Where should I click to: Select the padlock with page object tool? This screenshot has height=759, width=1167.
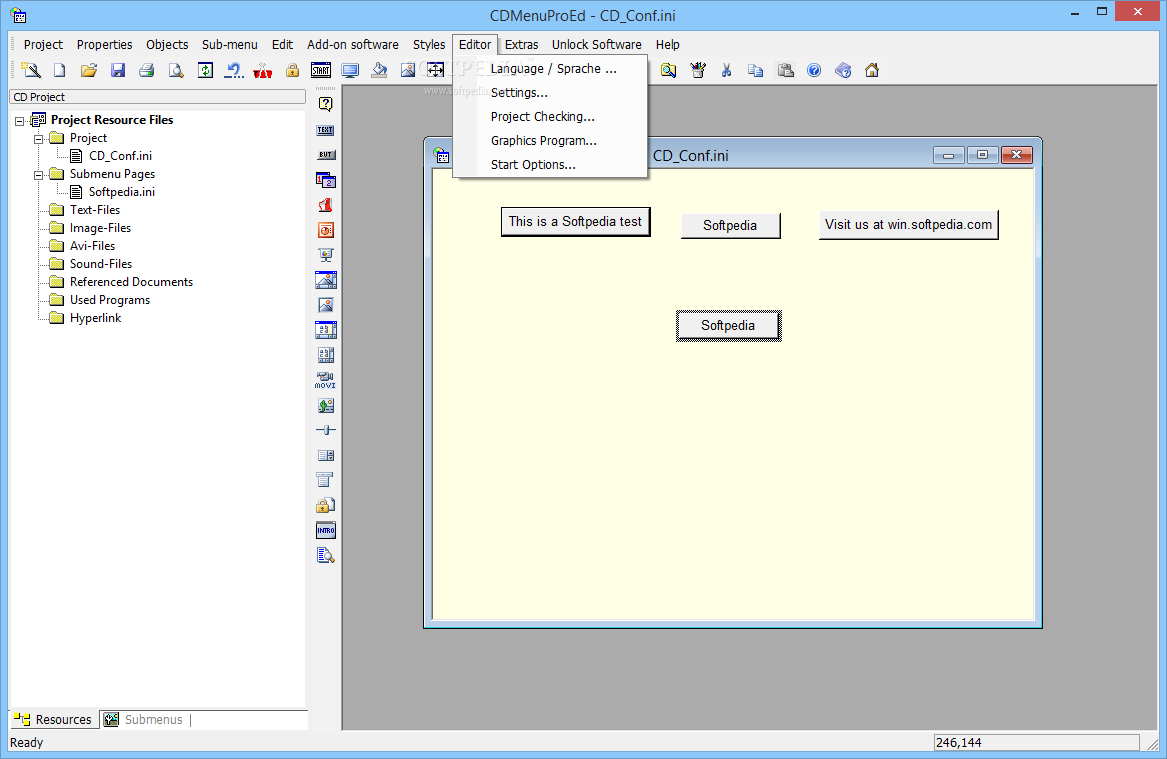[x=325, y=505]
